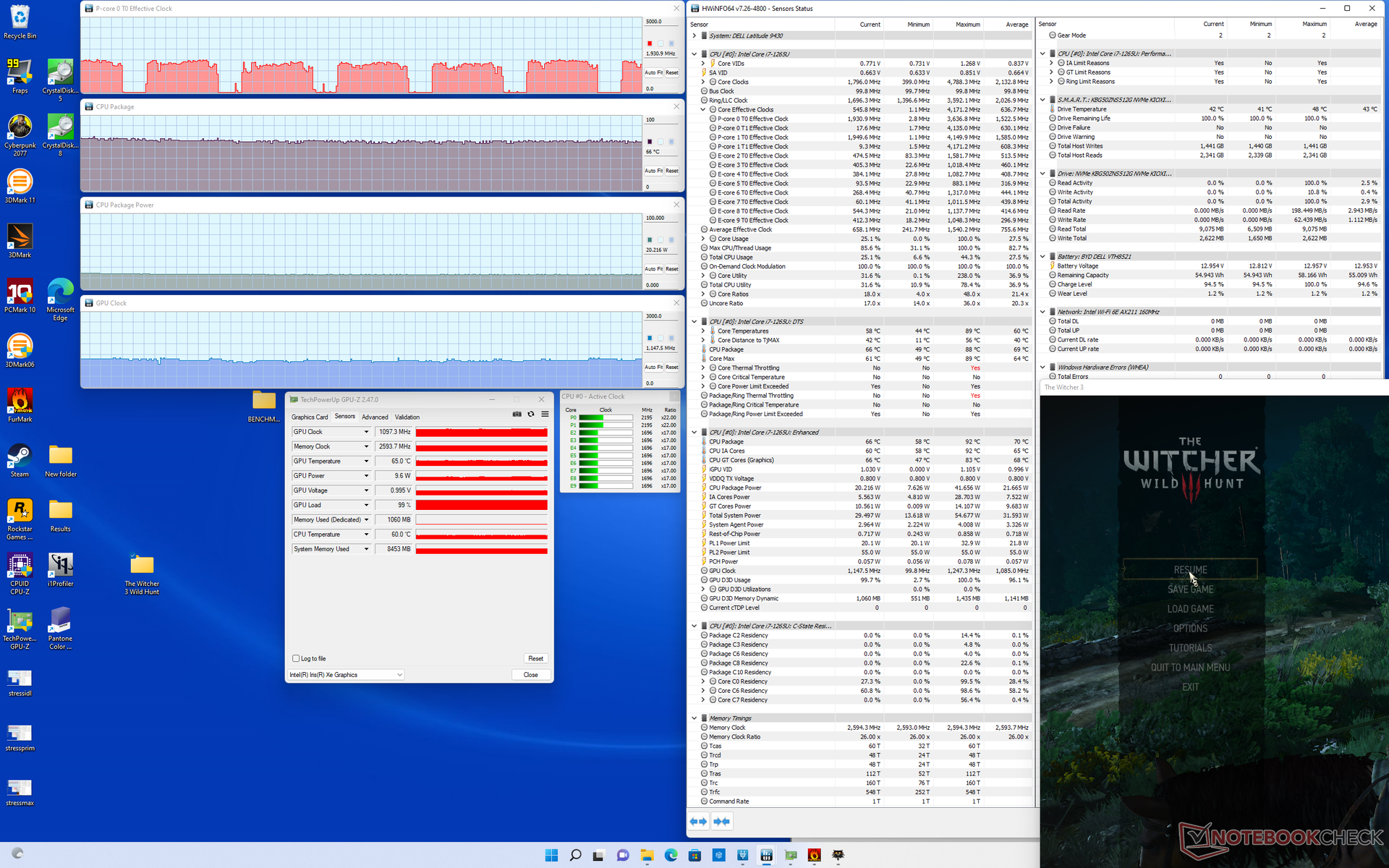Click Auto Fit in P-core 0 T0 graph
The width and height of the screenshot is (1389, 868).
(x=653, y=72)
